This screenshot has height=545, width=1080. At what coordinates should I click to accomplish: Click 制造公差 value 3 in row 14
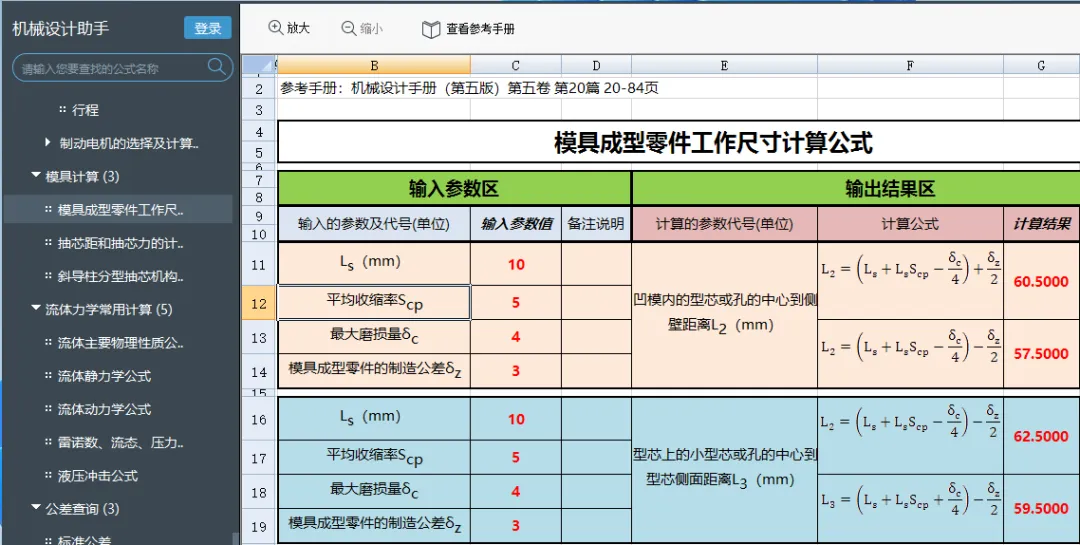(516, 371)
